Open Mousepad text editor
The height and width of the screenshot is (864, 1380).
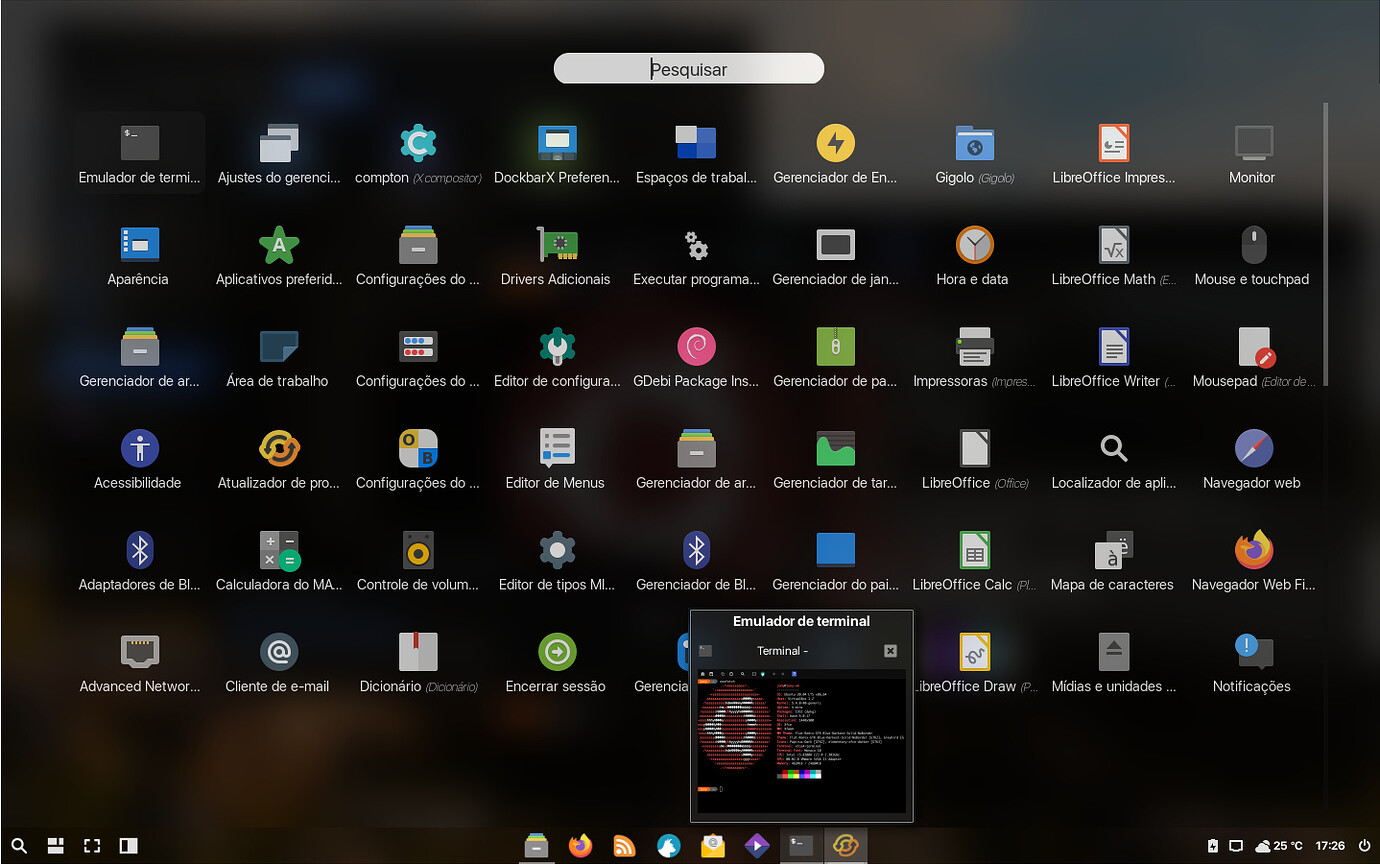(1252, 358)
